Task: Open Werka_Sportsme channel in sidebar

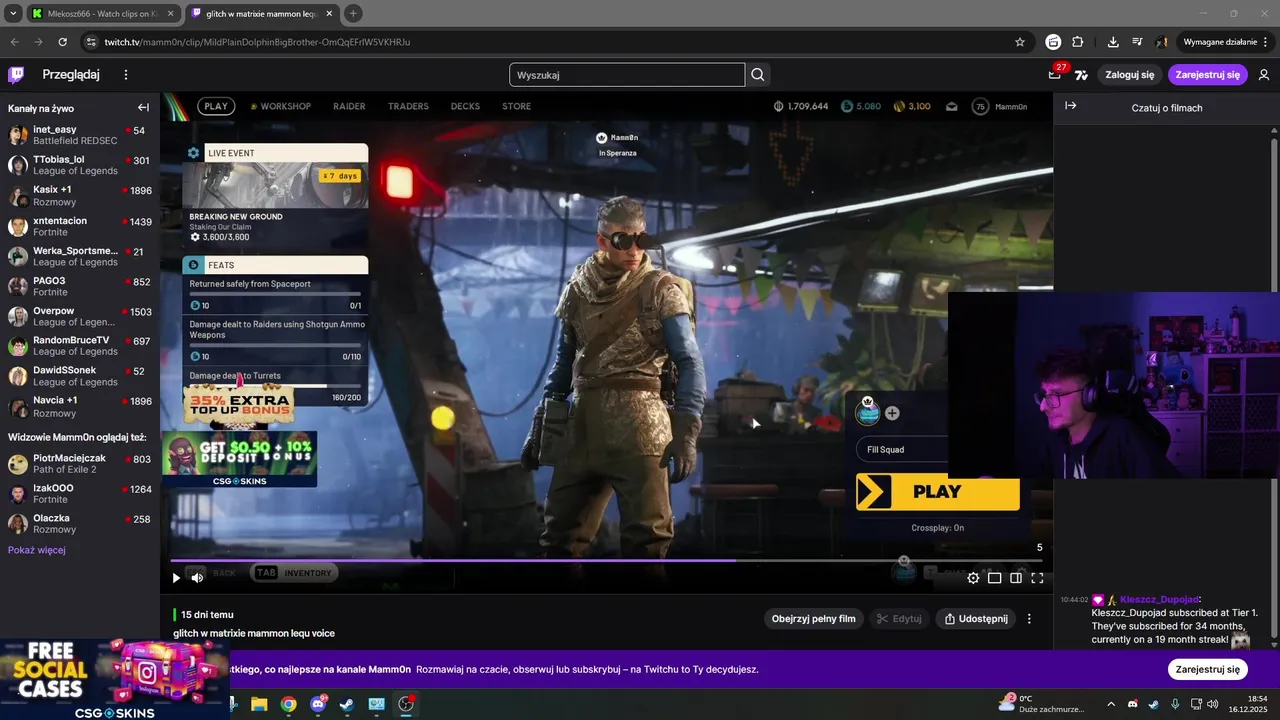Action: [80, 256]
